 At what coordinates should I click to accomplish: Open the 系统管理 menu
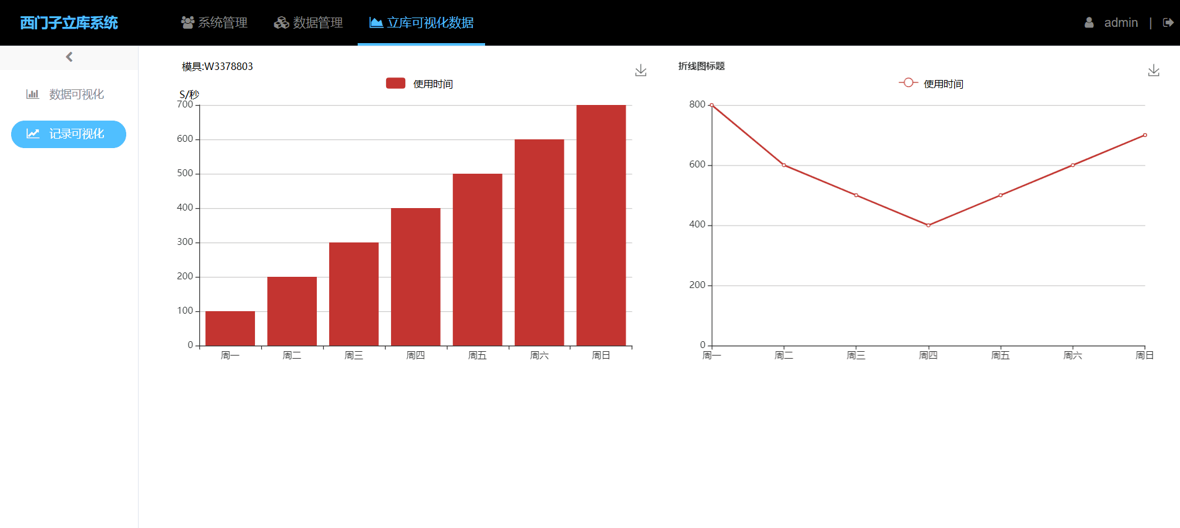click(x=214, y=23)
